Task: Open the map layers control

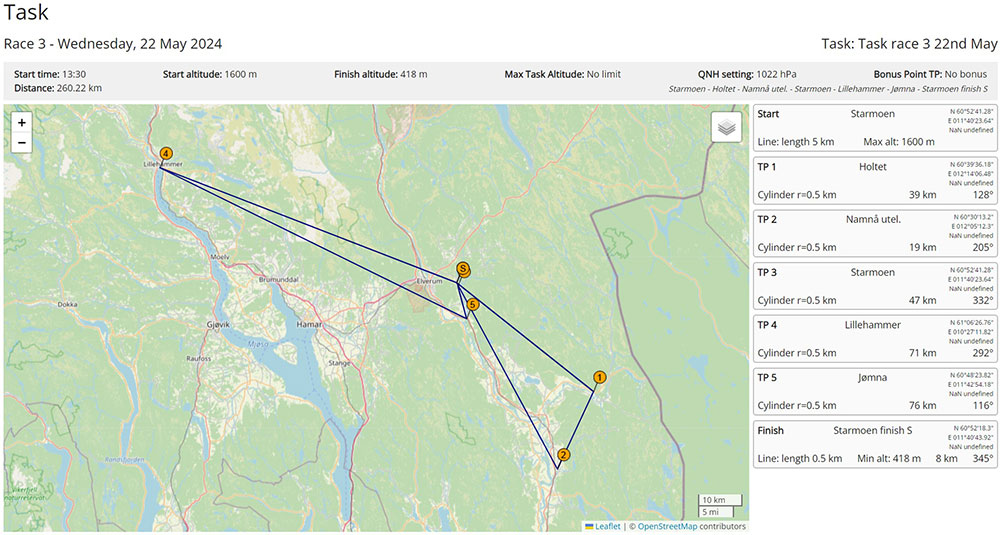Action: [x=727, y=127]
